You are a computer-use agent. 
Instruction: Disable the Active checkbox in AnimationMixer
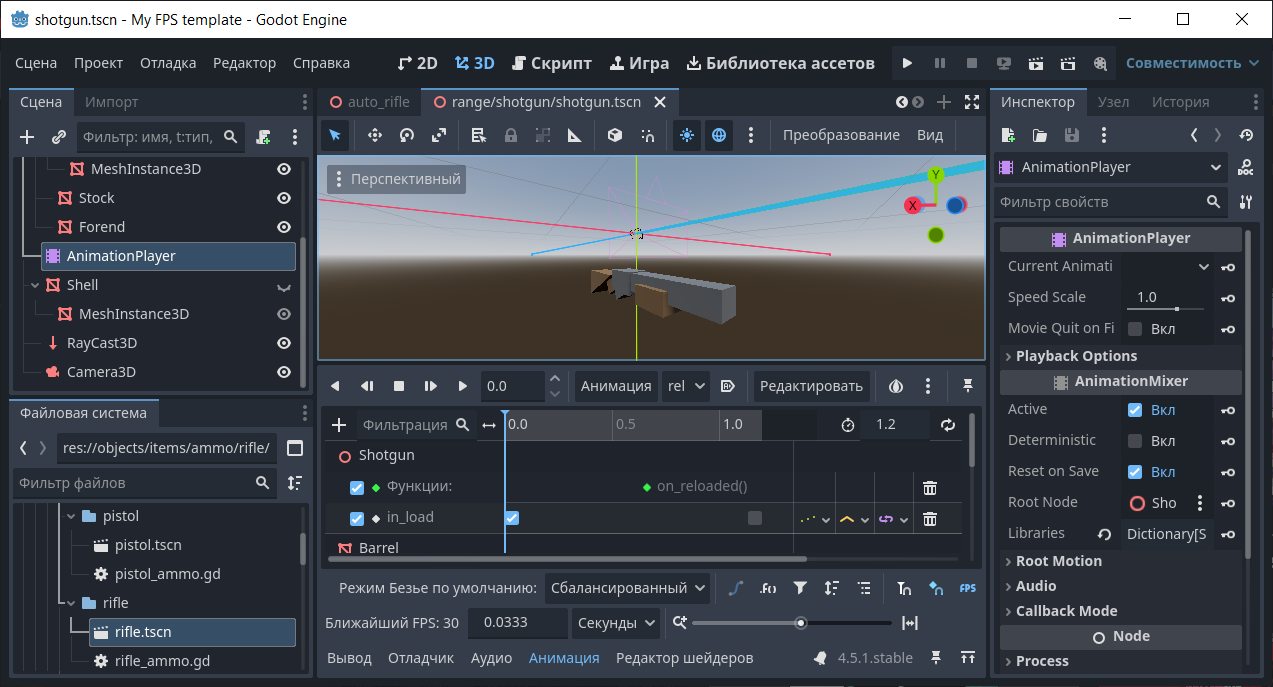click(1135, 410)
